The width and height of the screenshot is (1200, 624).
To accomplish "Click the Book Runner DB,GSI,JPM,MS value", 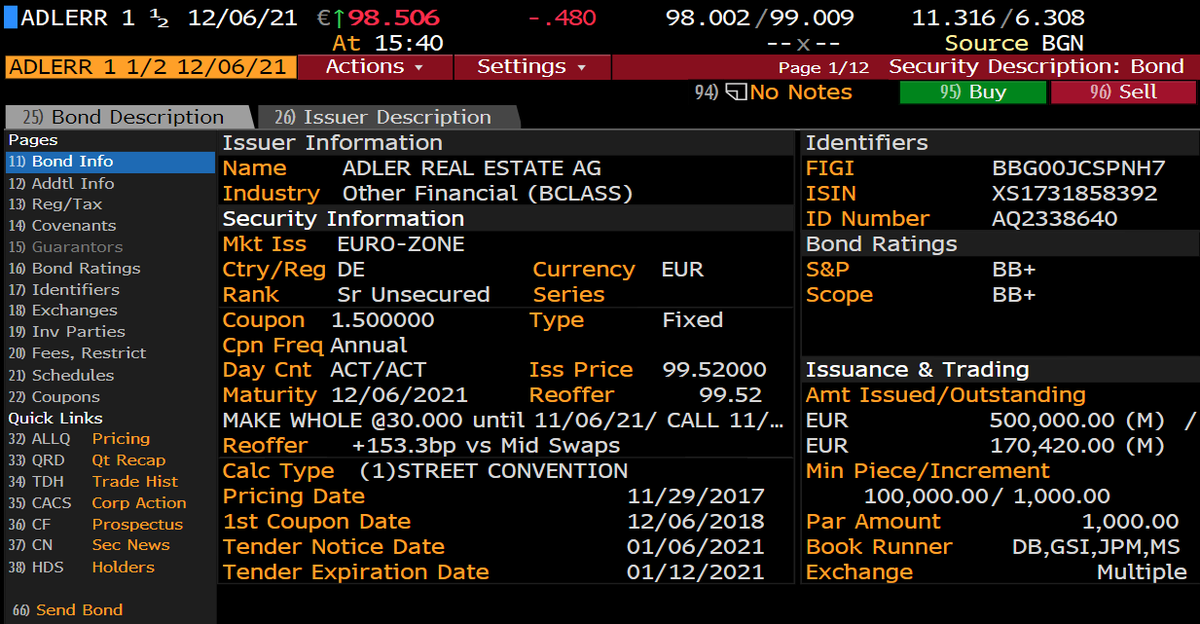I will click(x=1096, y=547).
